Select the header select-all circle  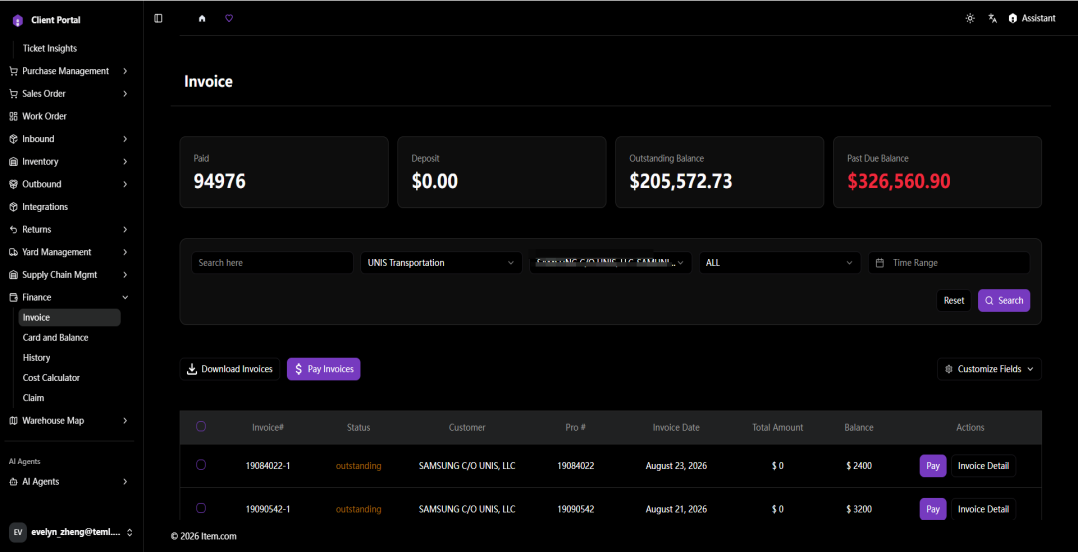pos(201,427)
